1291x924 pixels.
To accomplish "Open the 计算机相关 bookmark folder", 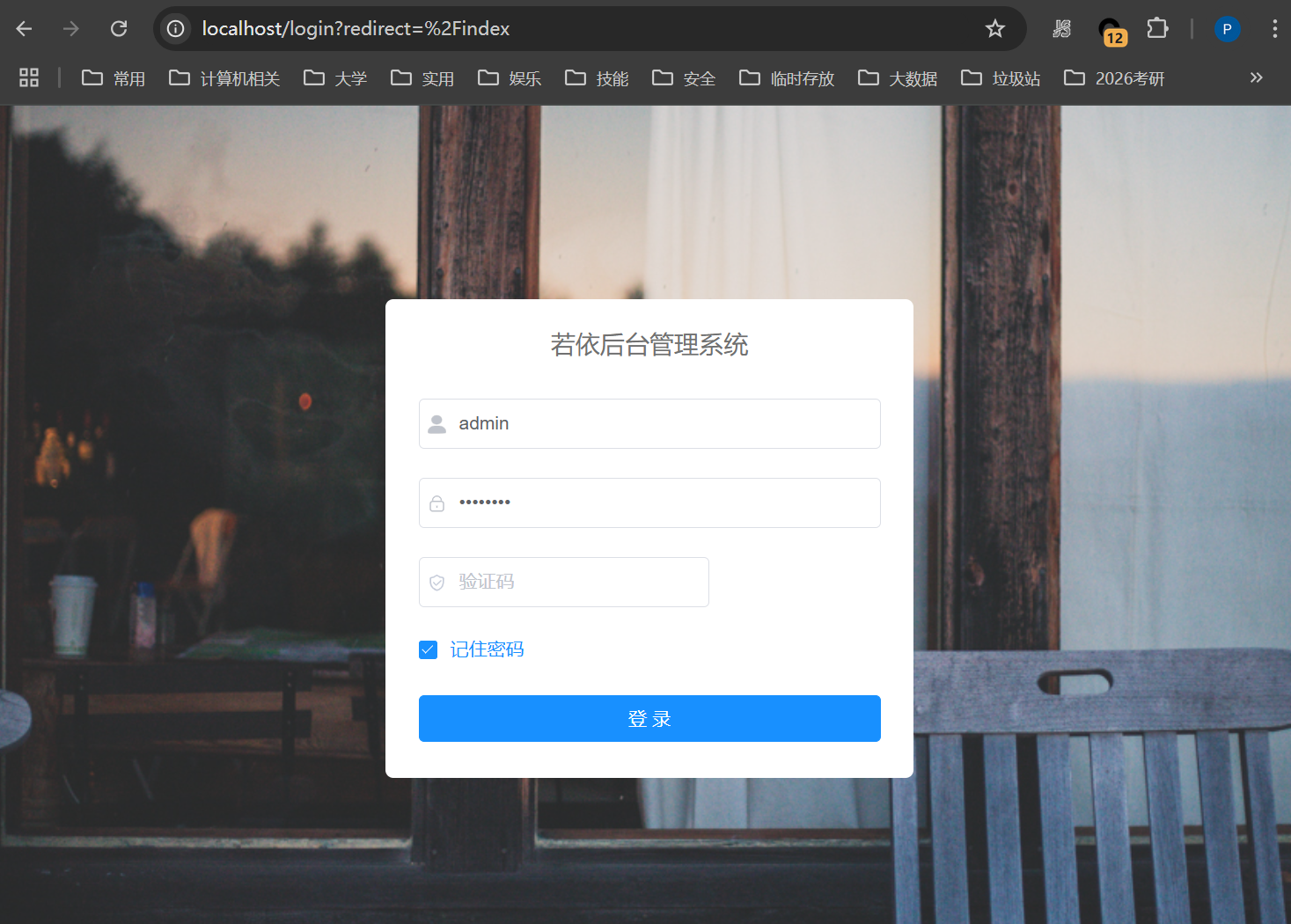I will click(x=224, y=78).
